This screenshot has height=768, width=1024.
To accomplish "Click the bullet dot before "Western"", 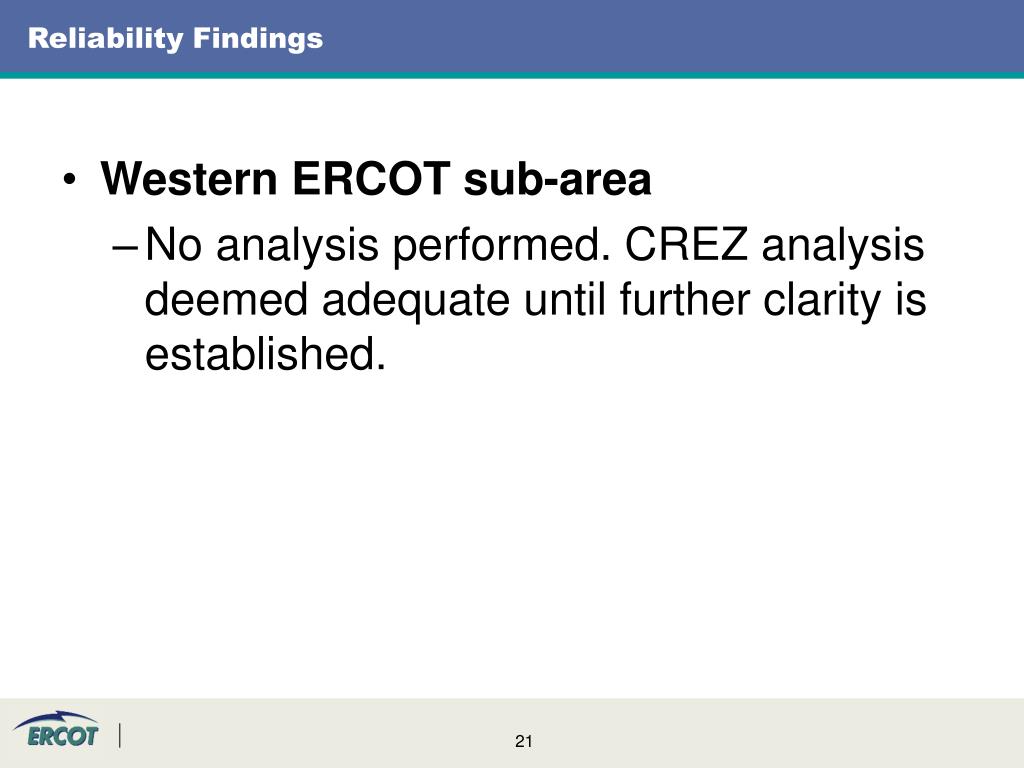I will pos(70,179).
